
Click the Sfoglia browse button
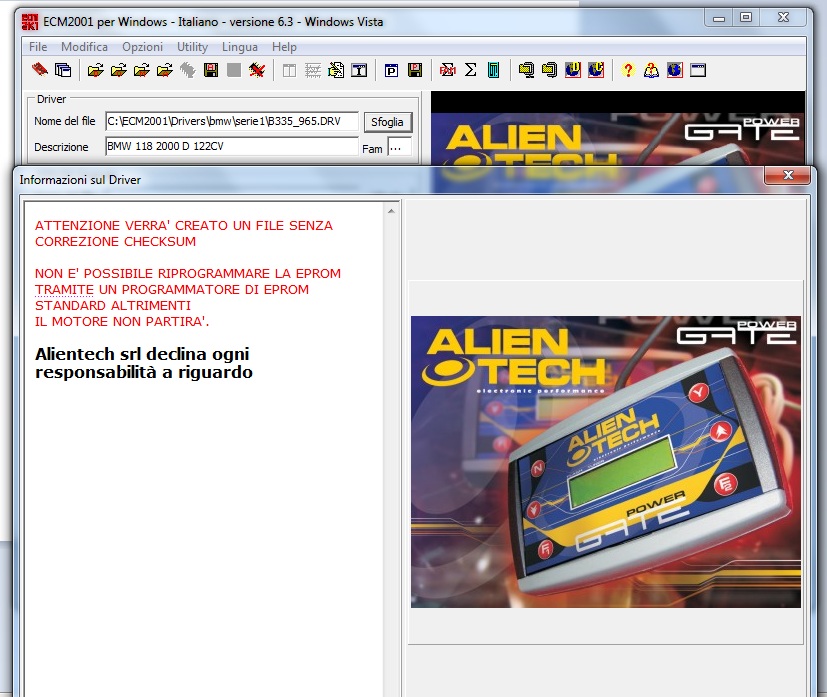point(388,122)
